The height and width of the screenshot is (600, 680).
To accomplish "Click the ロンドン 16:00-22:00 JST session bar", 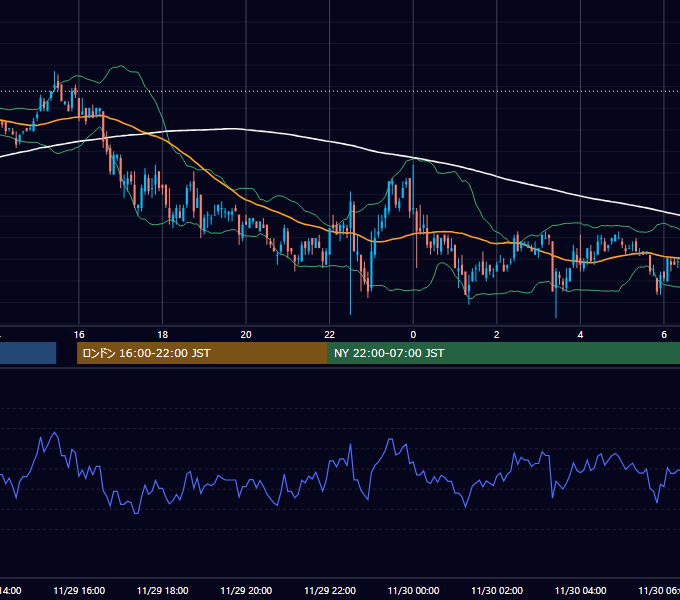I will 202,353.
